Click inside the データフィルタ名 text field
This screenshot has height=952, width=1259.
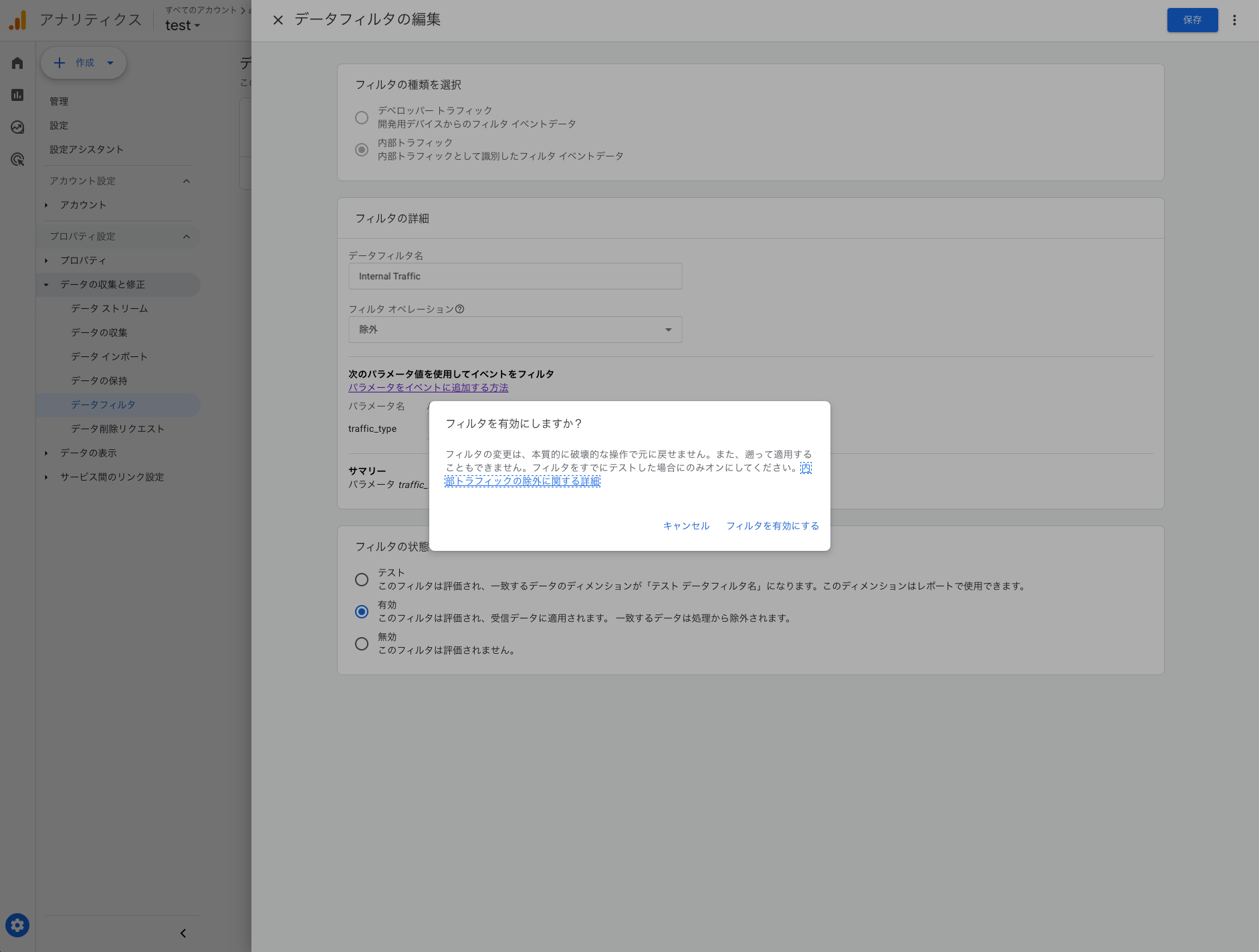[515, 275]
